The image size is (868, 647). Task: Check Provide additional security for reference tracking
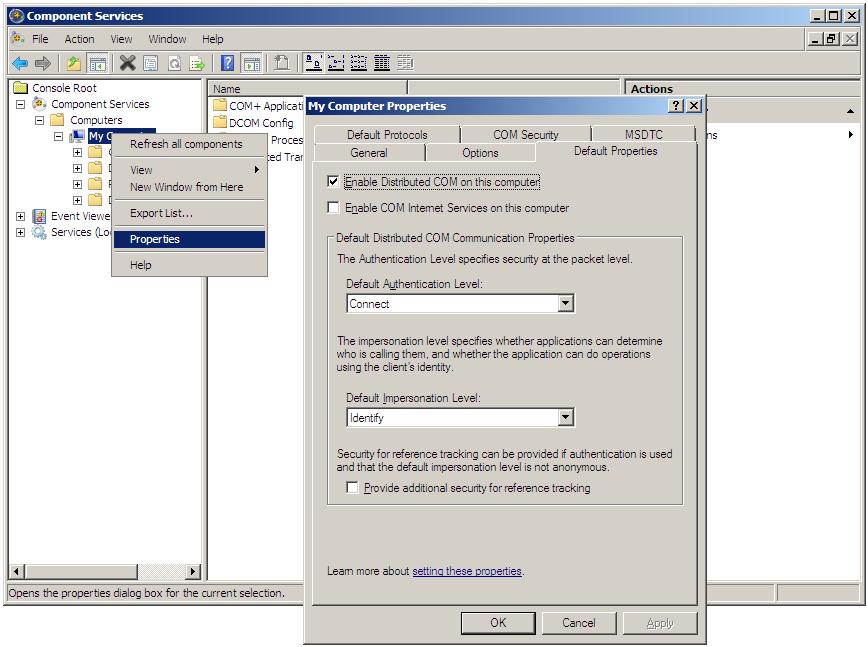[x=351, y=487]
